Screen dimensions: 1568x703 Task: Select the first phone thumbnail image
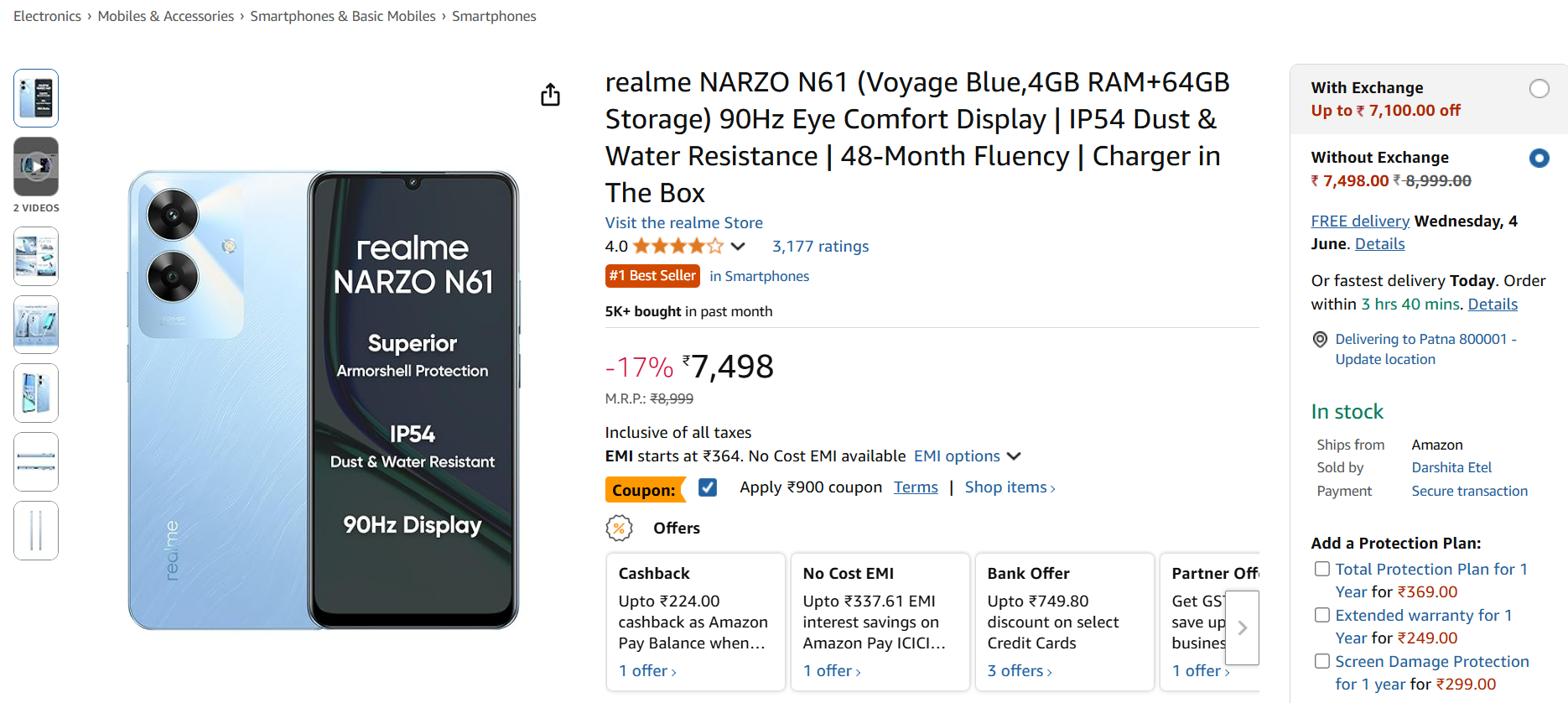coord(36,98)
